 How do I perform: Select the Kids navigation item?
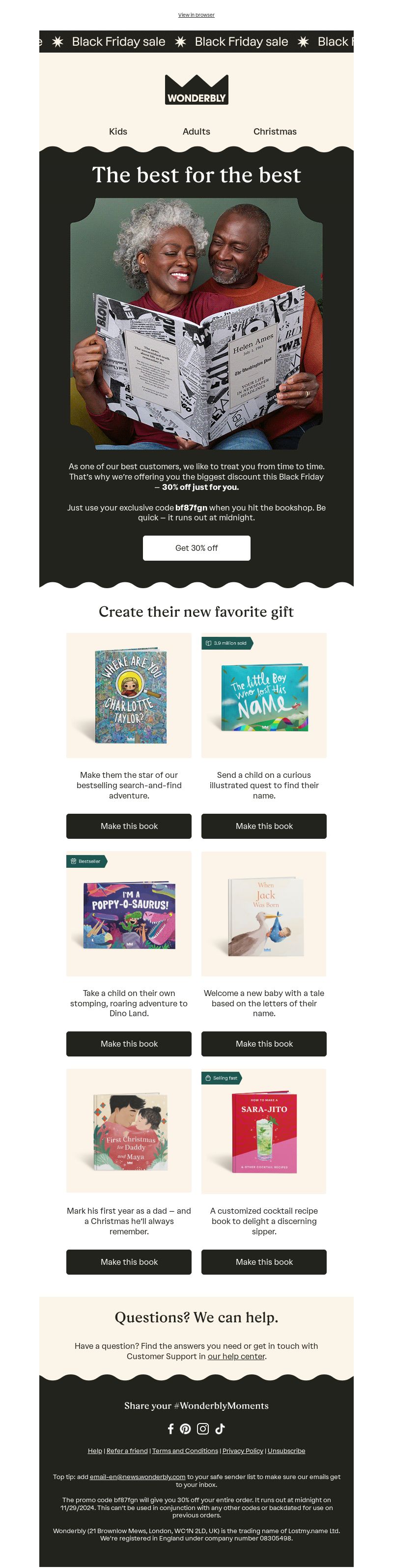click(118, 132)
